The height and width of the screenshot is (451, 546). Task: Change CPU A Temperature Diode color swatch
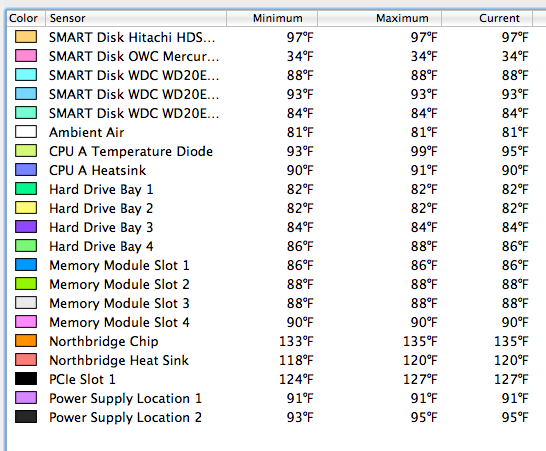click(26, 151)
